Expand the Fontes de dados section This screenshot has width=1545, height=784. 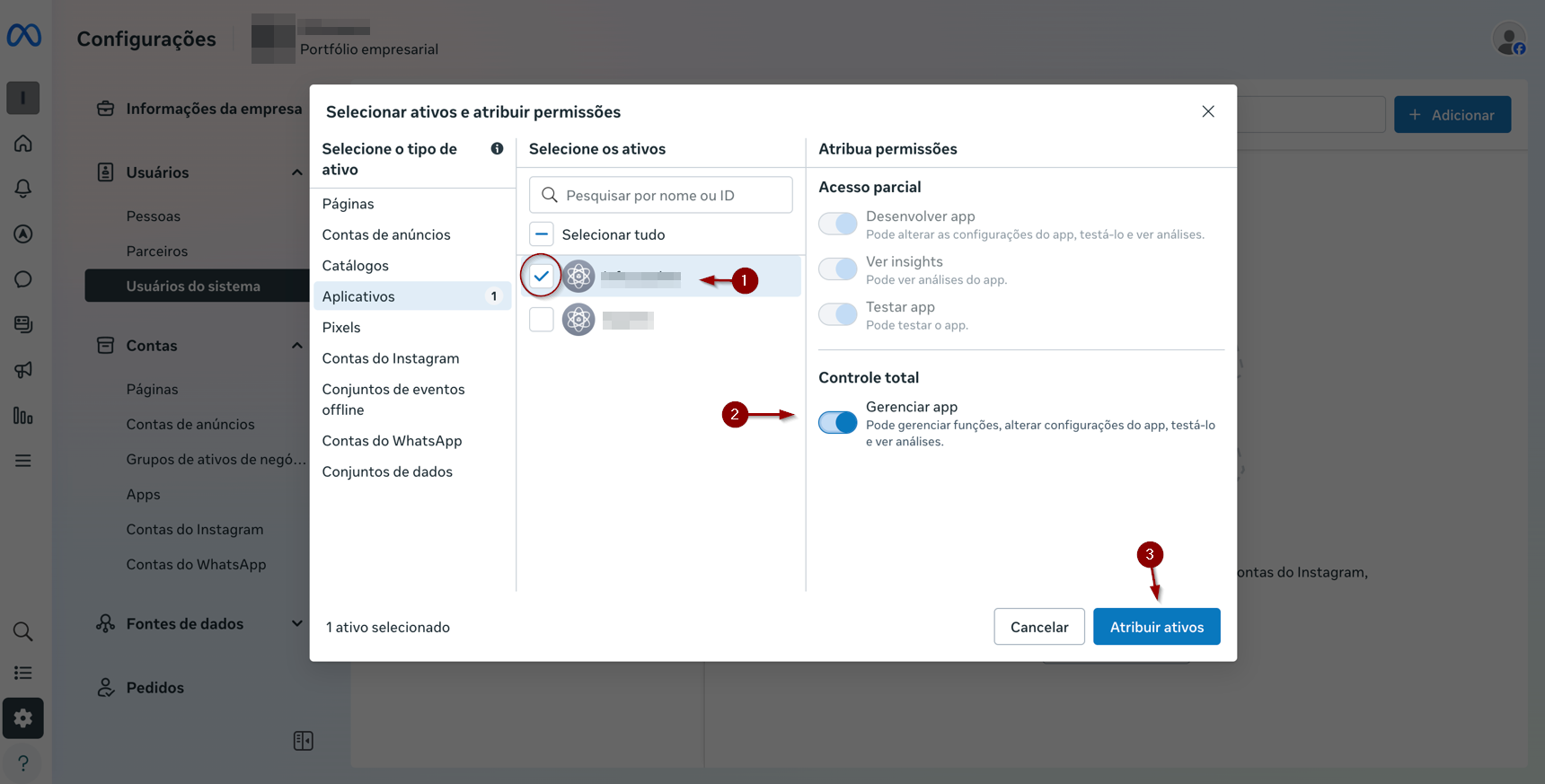point(296,624)
